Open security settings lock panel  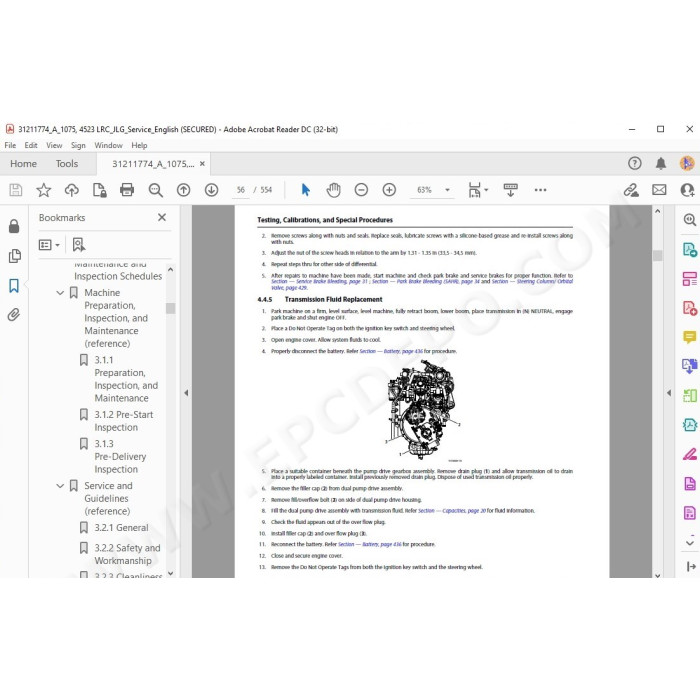coord(14,226)
